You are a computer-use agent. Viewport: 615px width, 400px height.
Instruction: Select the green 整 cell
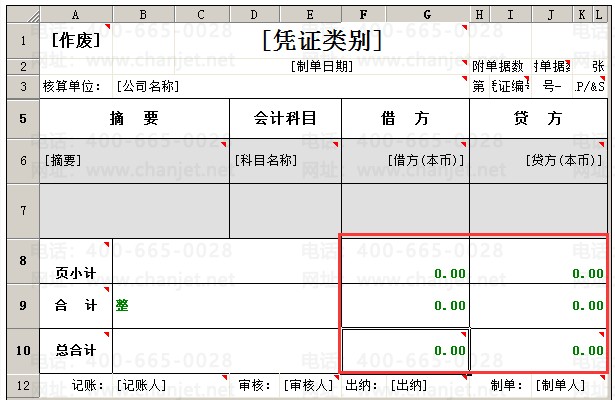click(227, 306)
